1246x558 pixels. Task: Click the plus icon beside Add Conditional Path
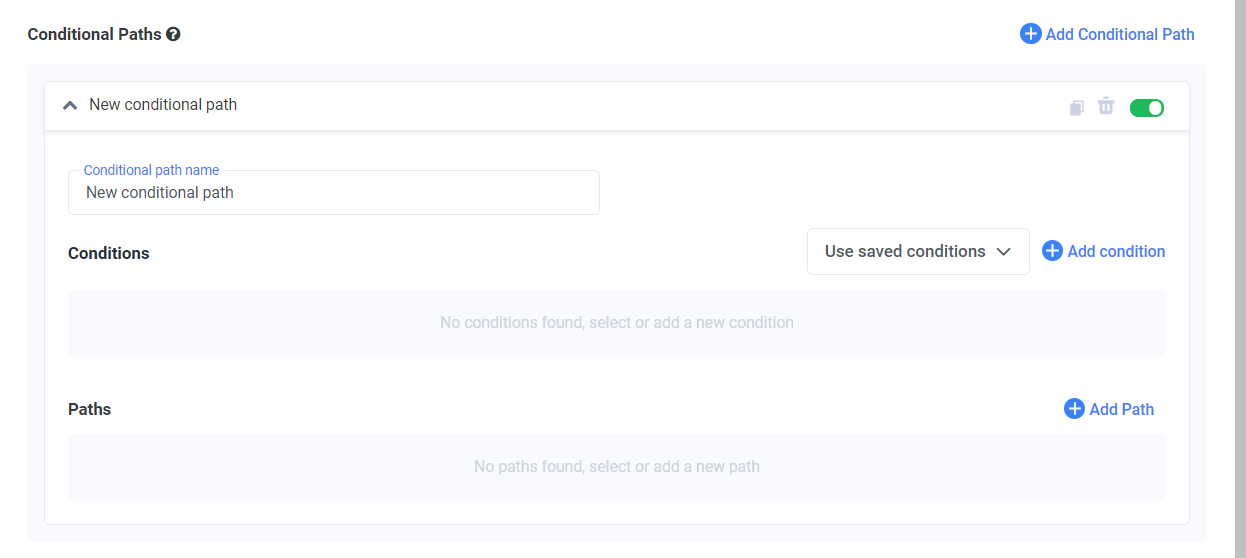(1030, 34)
